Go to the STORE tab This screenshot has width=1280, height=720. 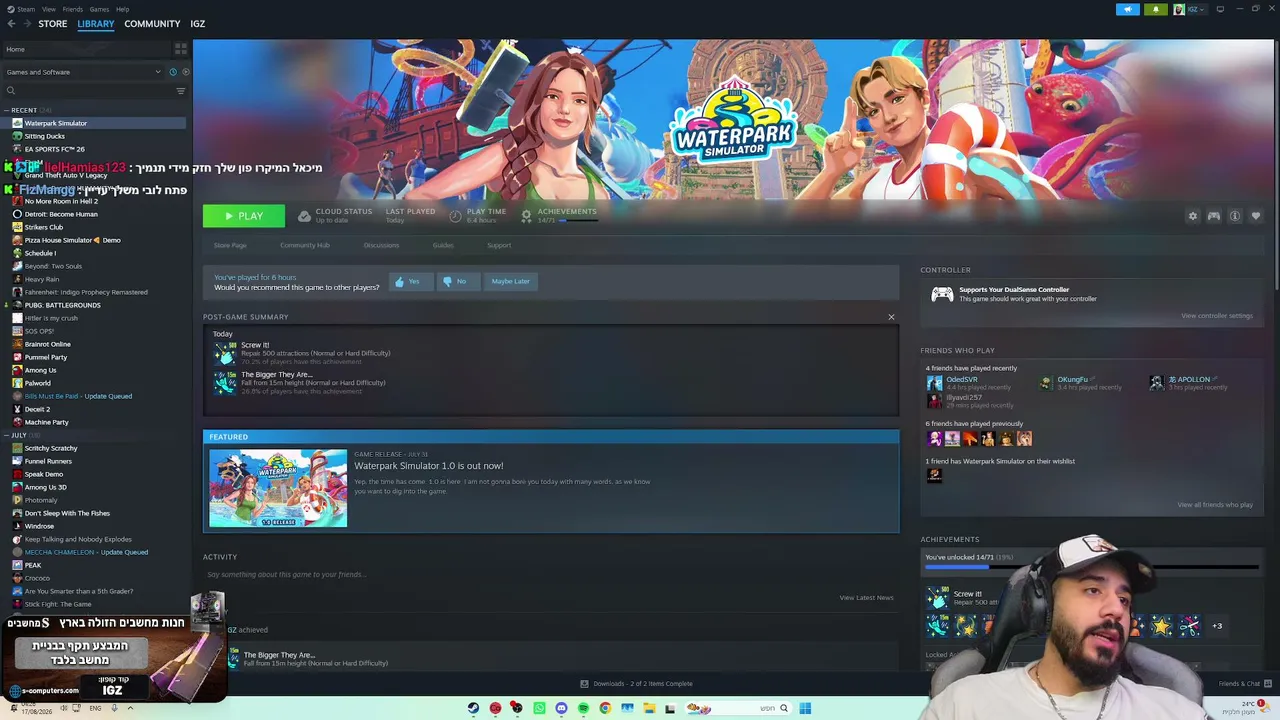pyautogui.click(x=53, y=24)
